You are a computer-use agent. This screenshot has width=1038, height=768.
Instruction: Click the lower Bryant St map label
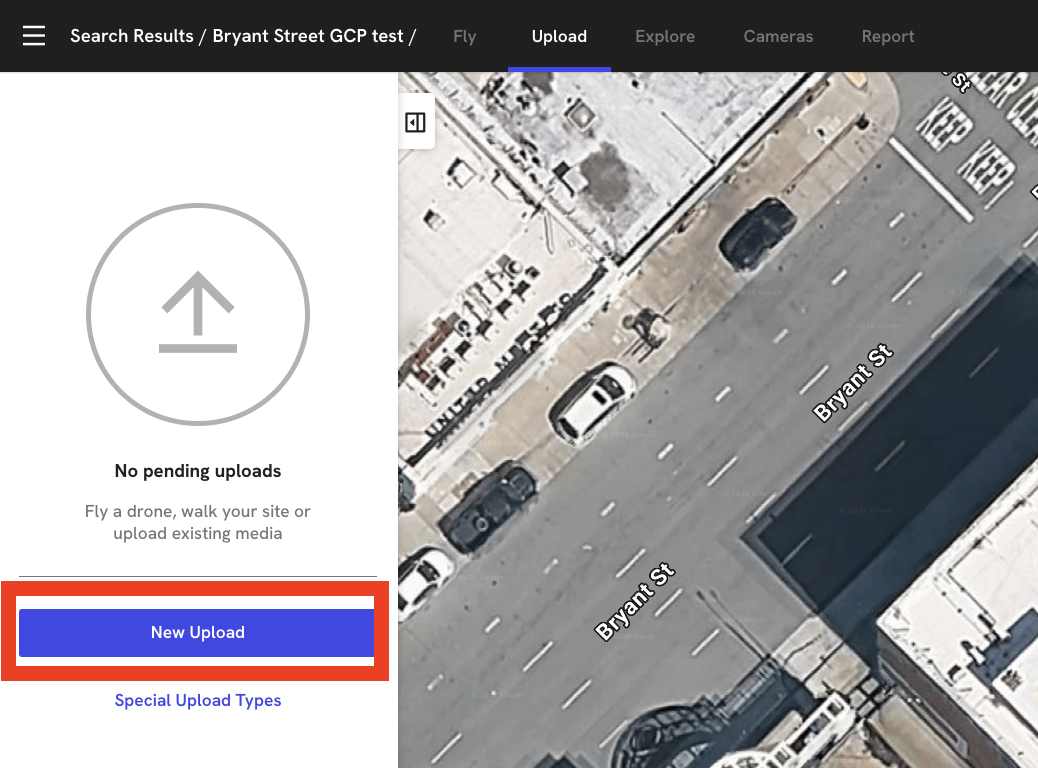tap(636, 603)
